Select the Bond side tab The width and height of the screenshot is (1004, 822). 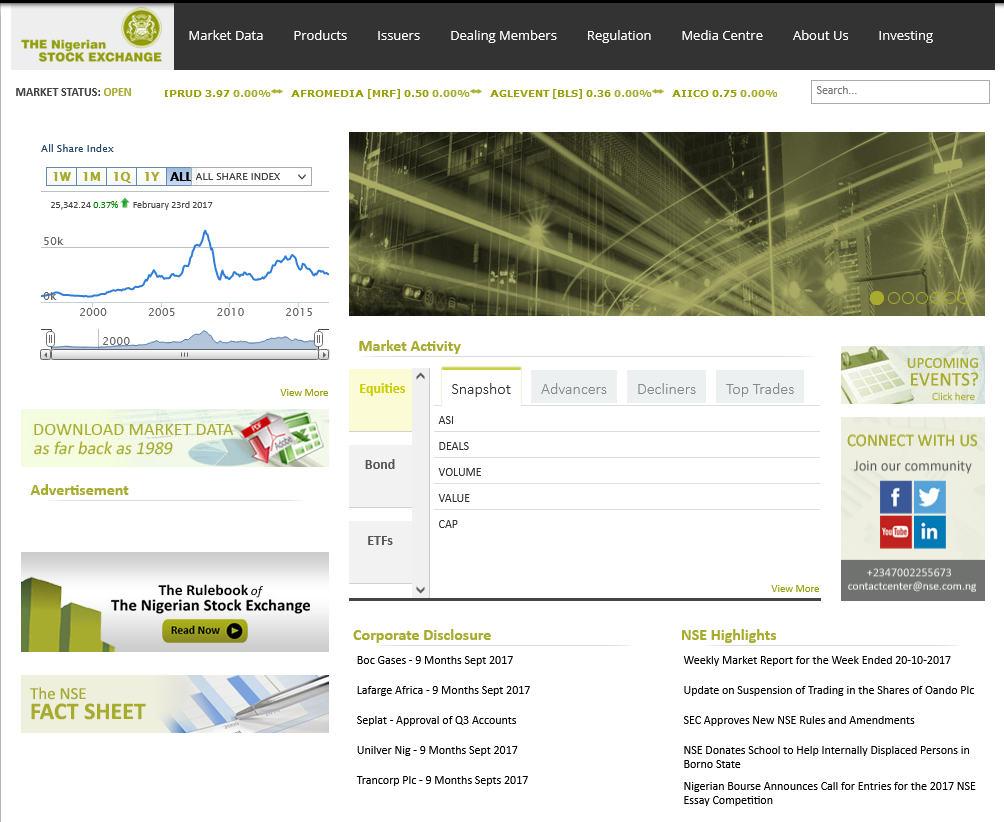(381, 476)
